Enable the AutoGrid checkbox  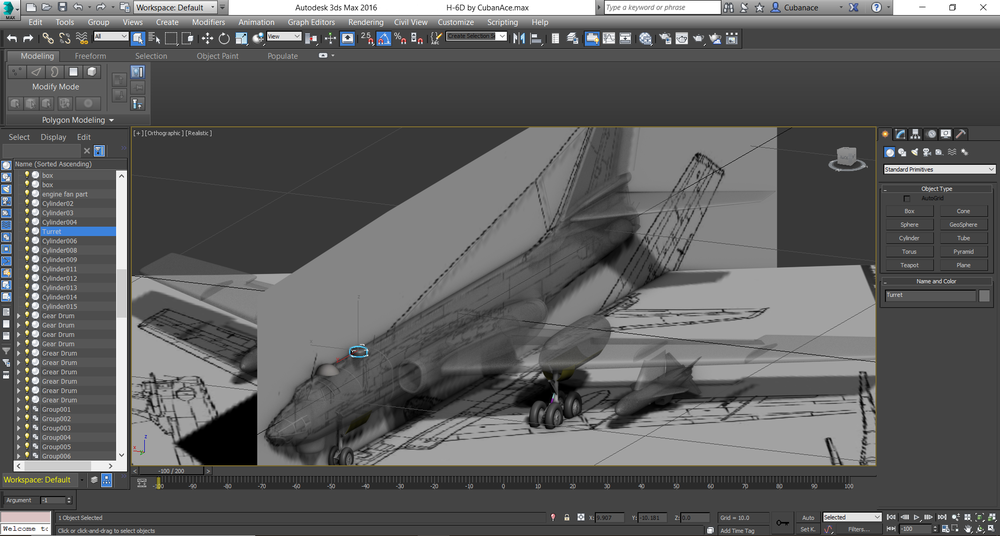pyautogui.click(x=906, y=198)
